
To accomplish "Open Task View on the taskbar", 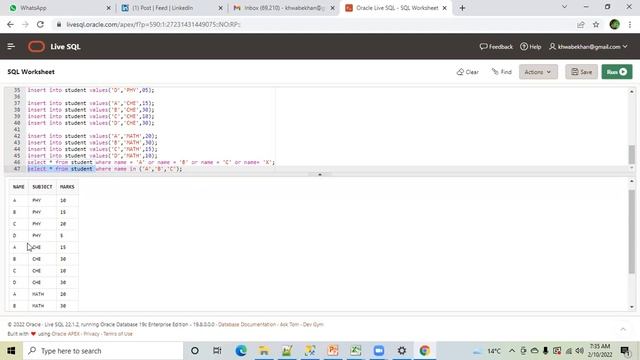I will pyautogui.click(x=217, y=351).
